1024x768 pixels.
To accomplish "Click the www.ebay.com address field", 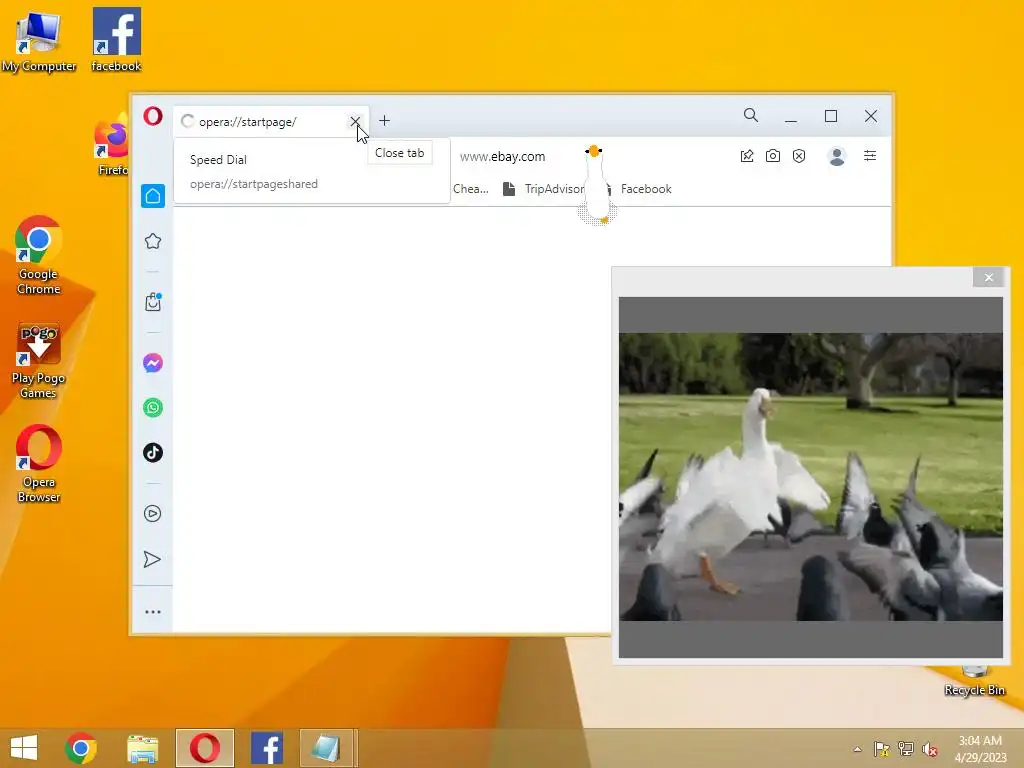I will pos(503,157).
